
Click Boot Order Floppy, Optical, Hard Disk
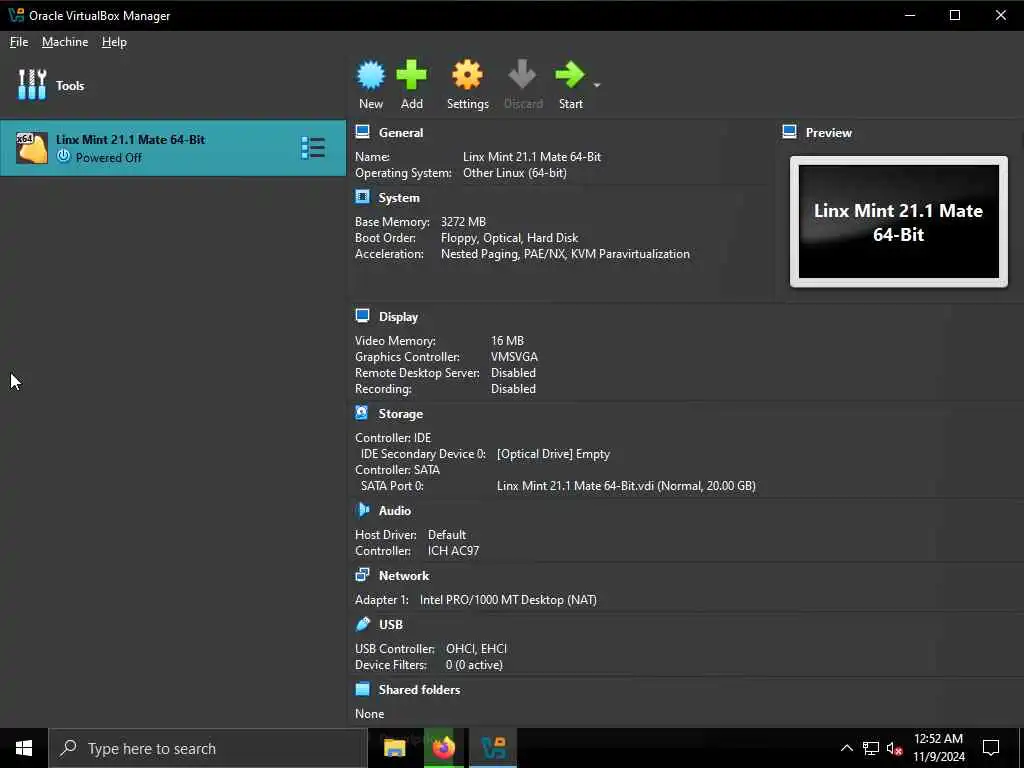509,238
